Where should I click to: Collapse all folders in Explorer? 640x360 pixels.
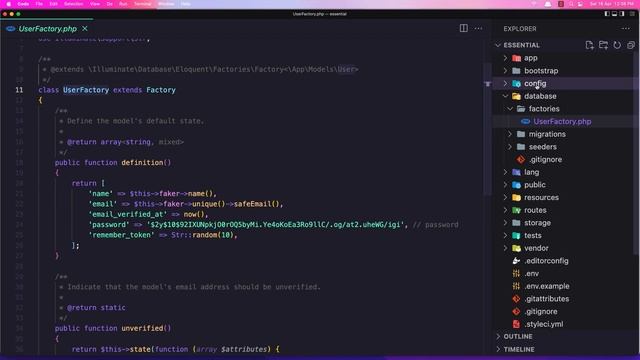(x=631, y=45)
